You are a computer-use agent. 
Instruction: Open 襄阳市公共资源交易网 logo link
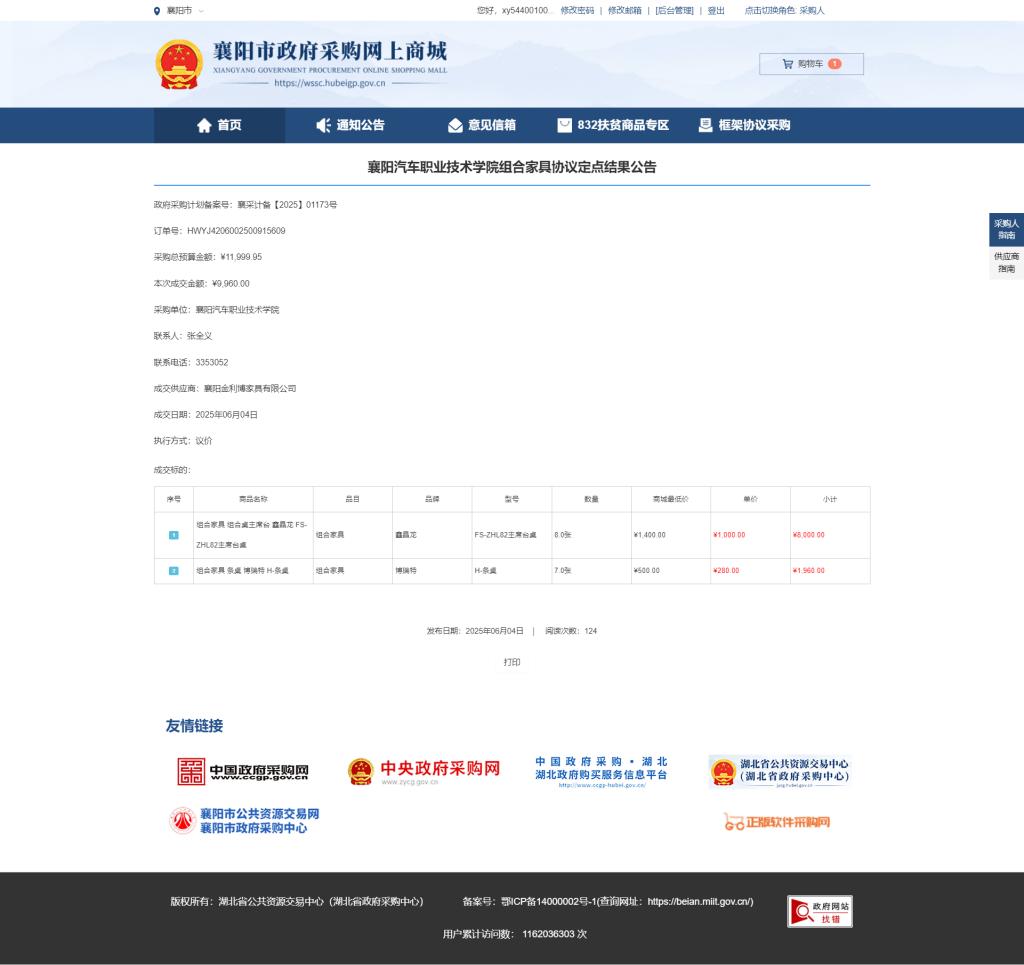click(244, 821)
